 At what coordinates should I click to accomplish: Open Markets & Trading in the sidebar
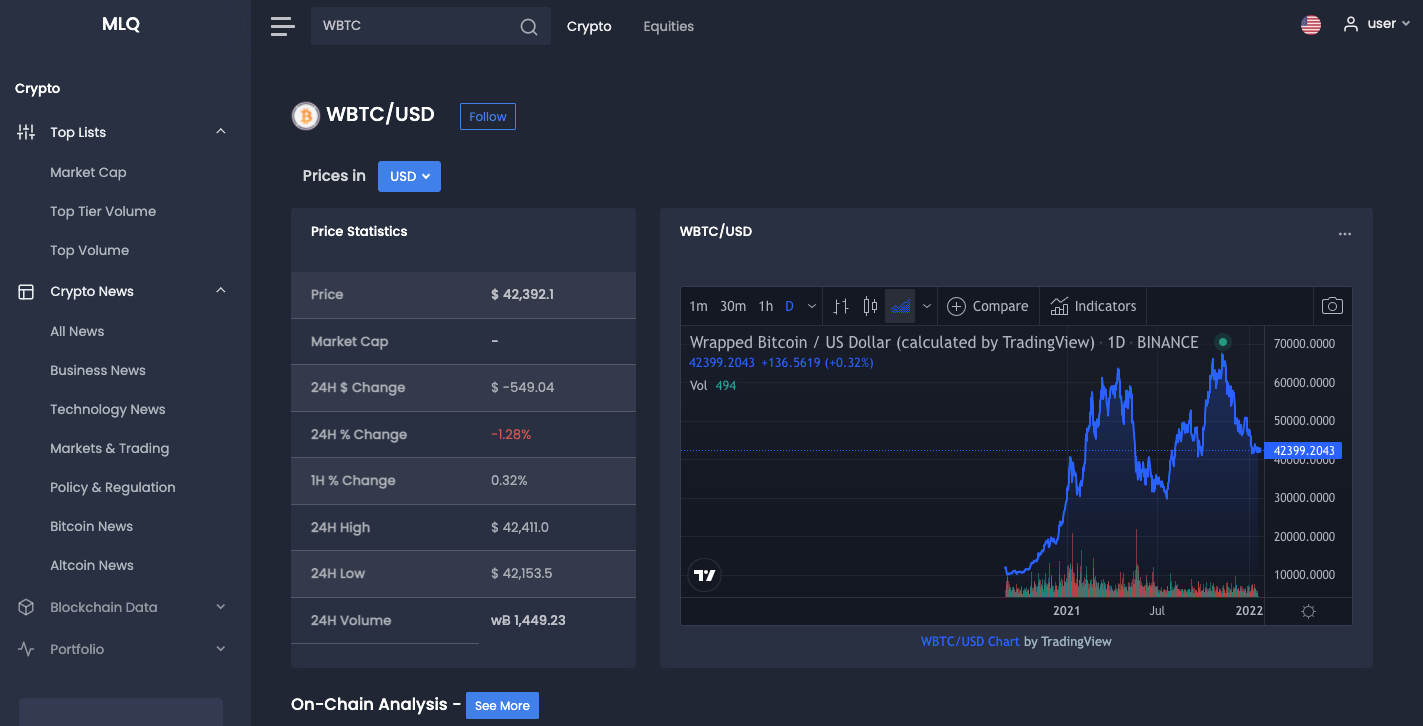click(x=110, y=448)
